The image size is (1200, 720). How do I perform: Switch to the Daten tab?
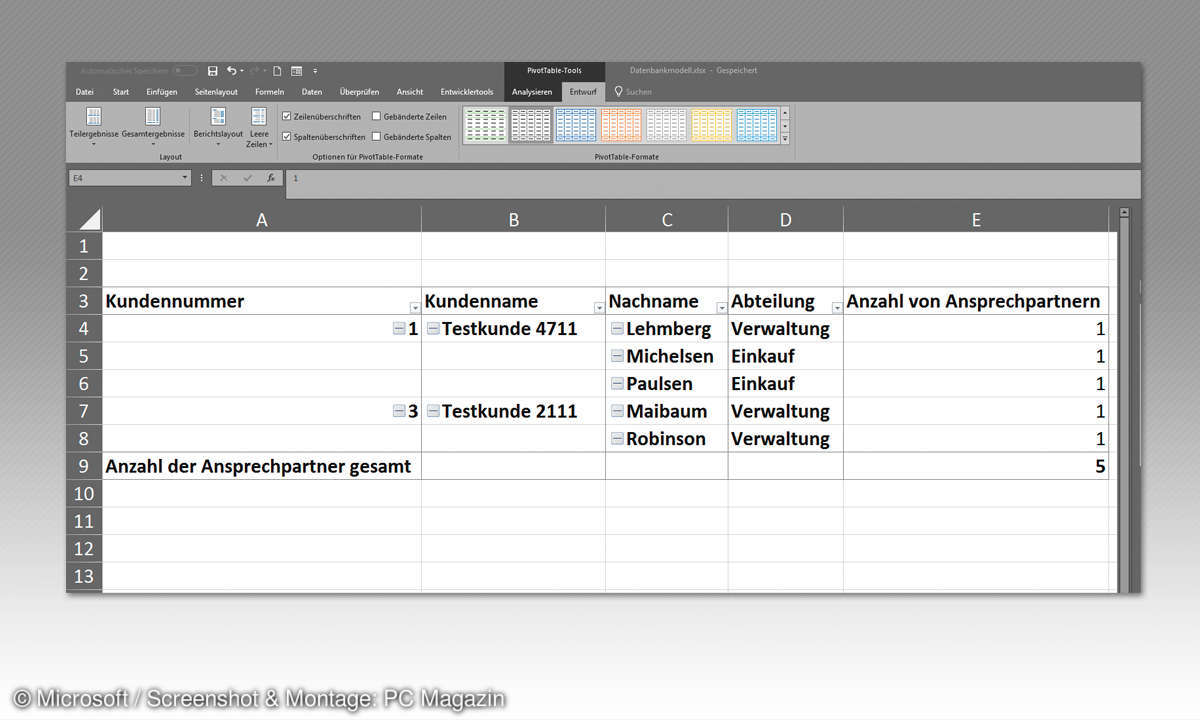pyautogui.click(x=312, y=92)
